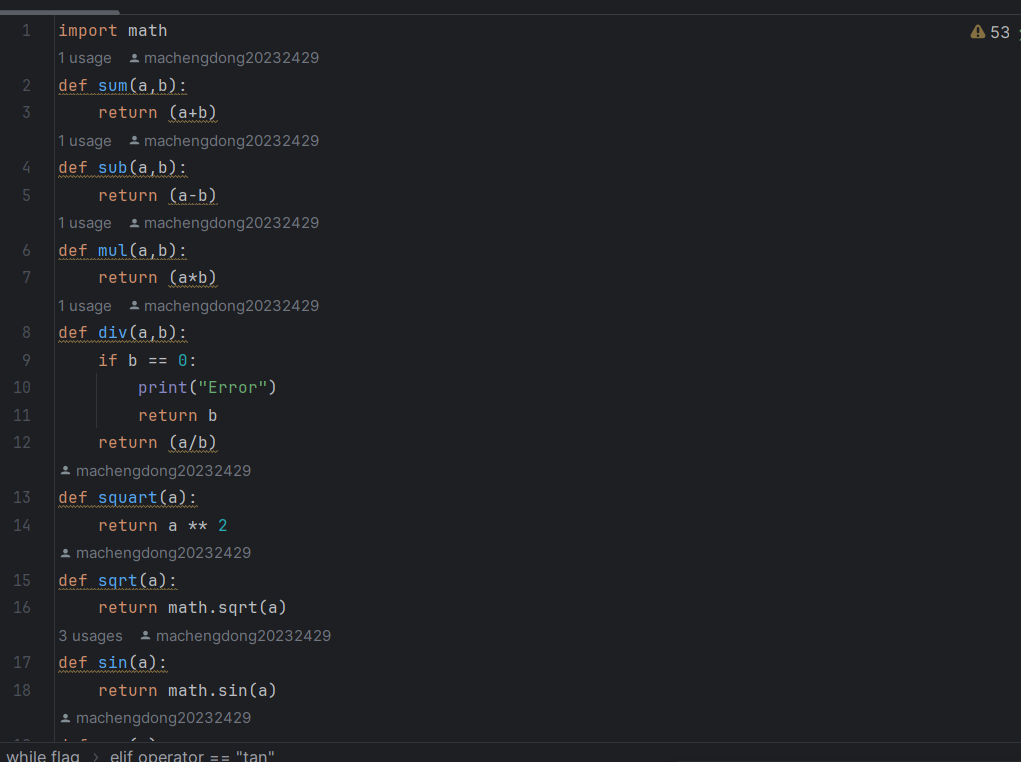Click the math module name on the import line
1021x762 pixels.
coord(147,31)
